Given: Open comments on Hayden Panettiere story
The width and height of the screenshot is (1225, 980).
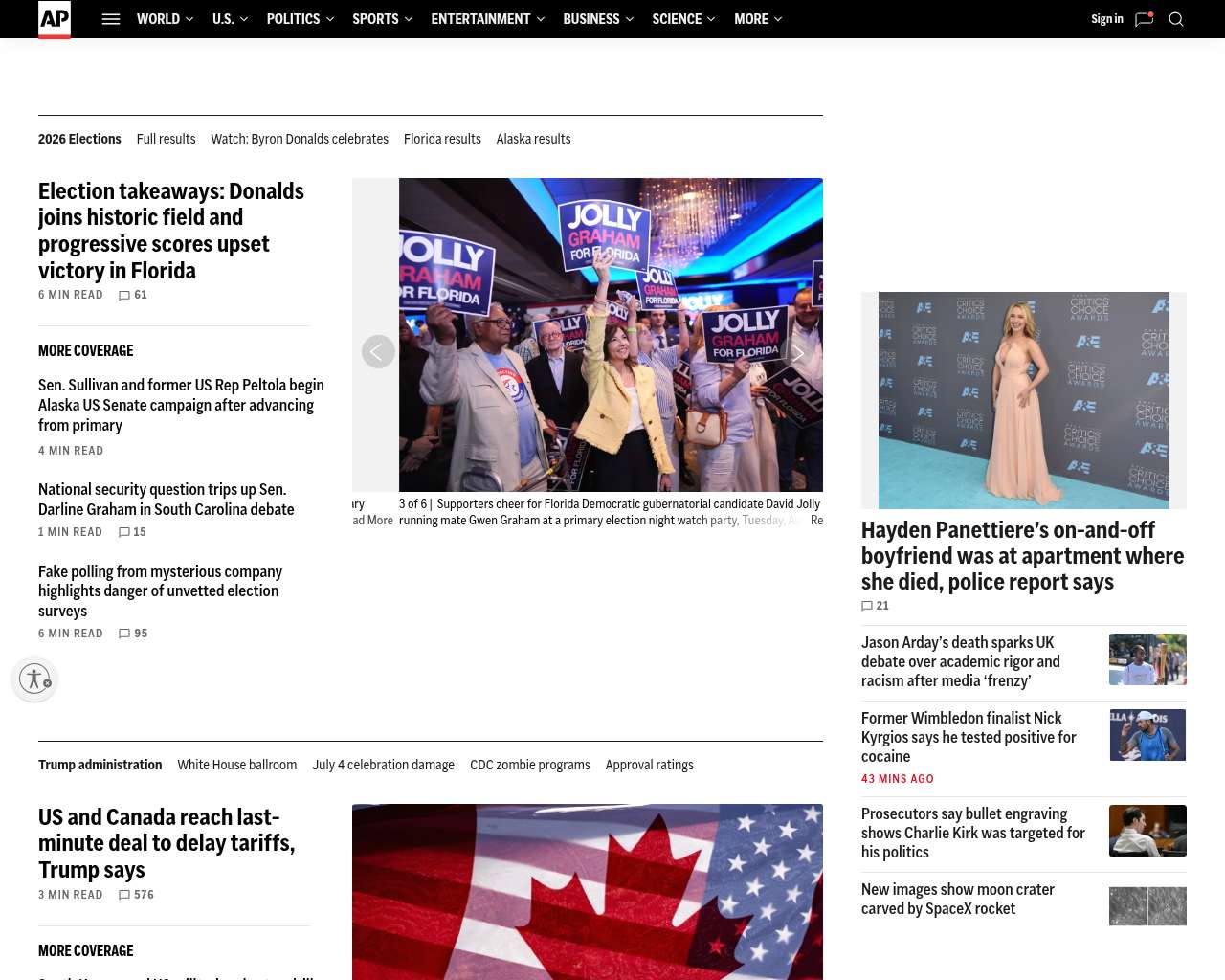Looking at the screenshot, I should point(875,606).
